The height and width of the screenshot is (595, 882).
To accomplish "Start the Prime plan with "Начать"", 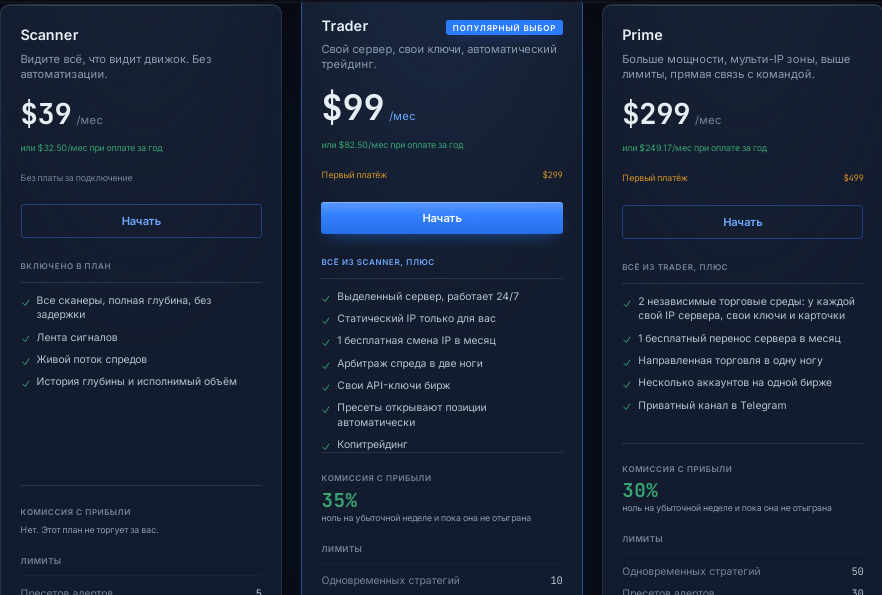I will click(x=742, y=222).
